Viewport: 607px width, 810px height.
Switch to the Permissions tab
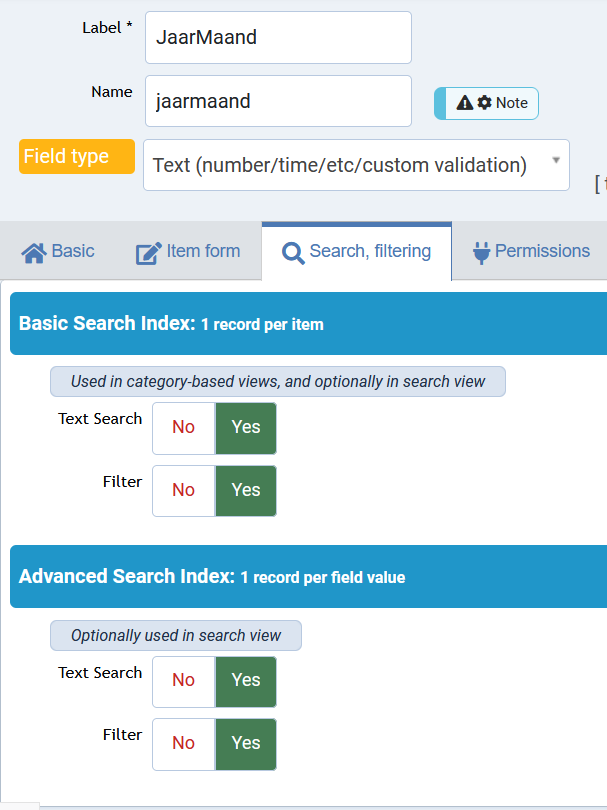531,252
